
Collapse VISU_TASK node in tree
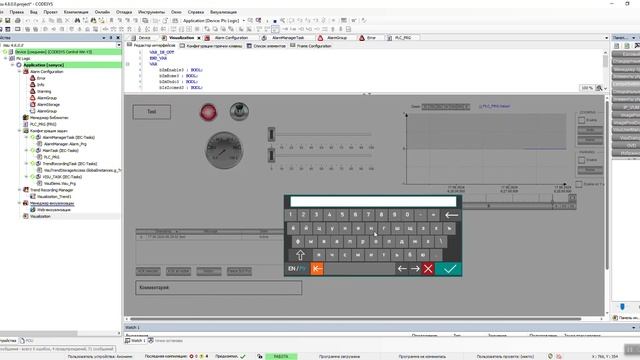pyautogui.click(x=26, y=177)
